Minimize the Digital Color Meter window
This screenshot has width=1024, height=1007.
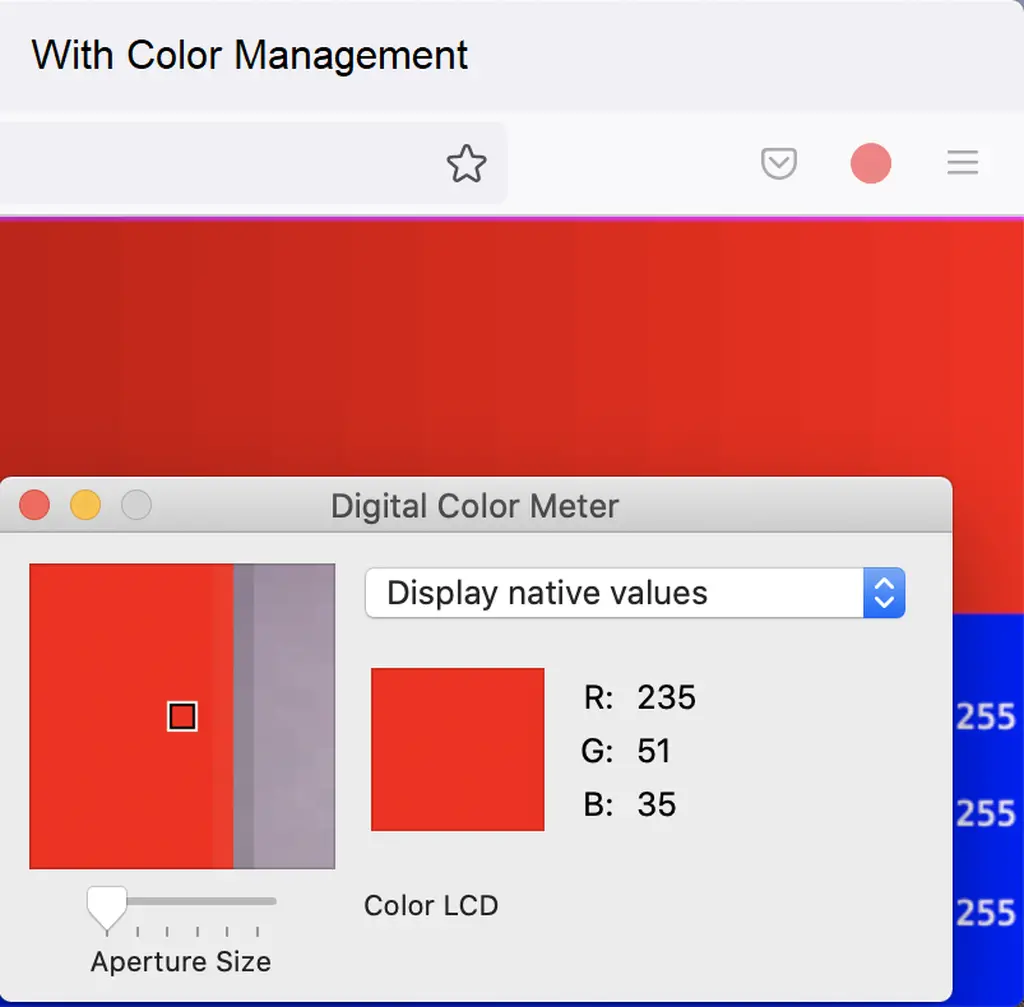pyautogui.click(x=85, y=505)
